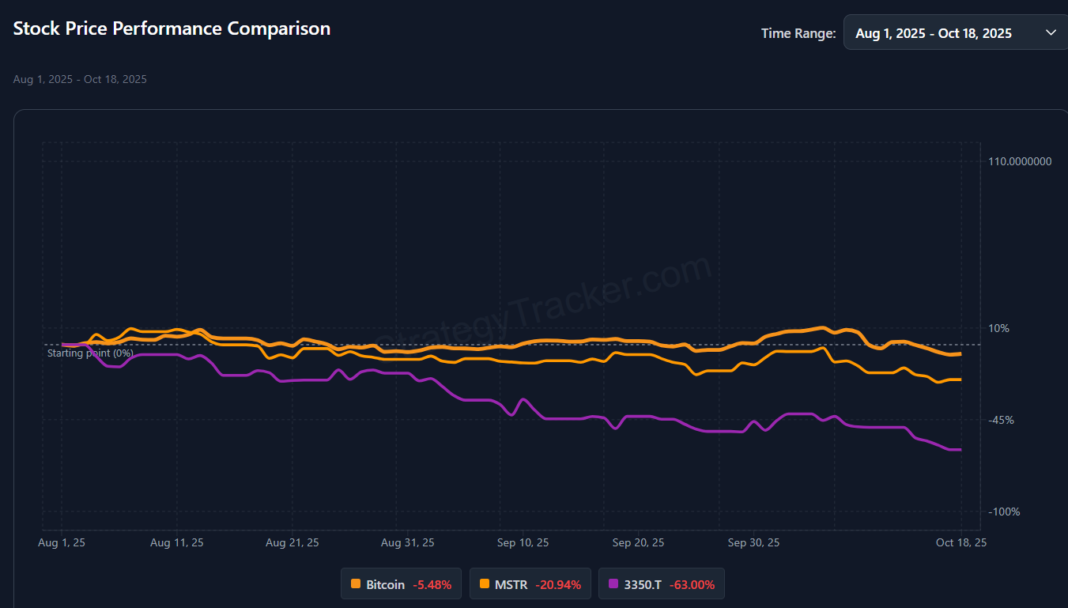
Task: Click the orange MSTR legend swatch
Action: click(x=484, y=583)
